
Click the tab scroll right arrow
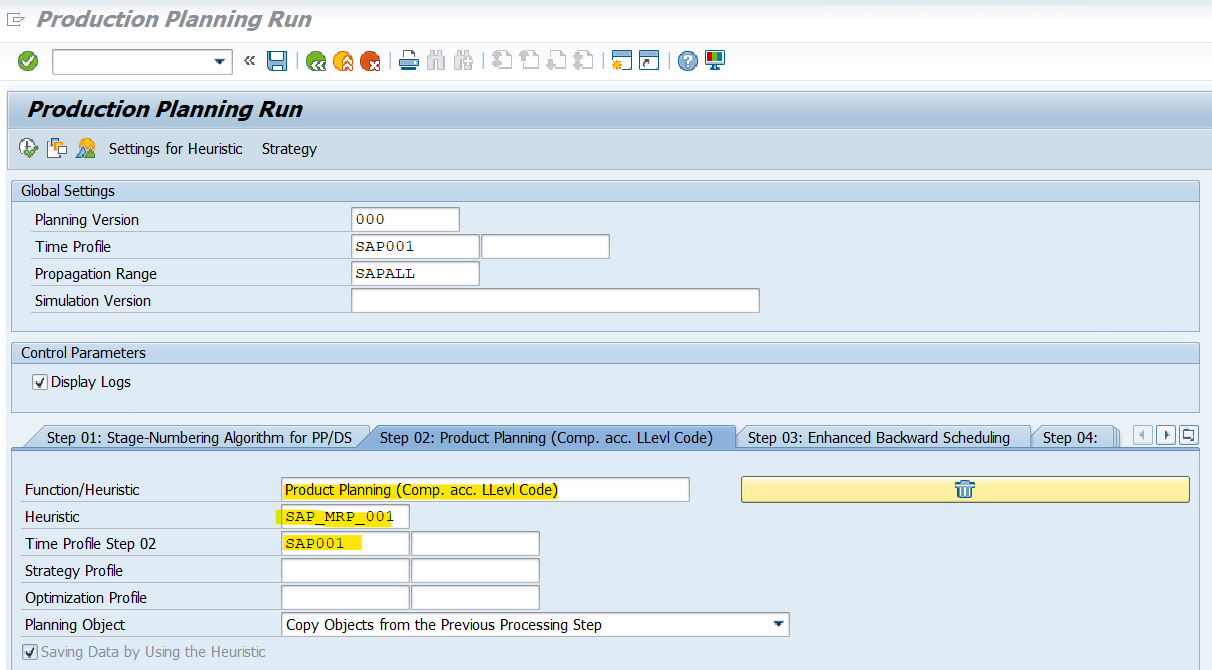pos(1165,435)
